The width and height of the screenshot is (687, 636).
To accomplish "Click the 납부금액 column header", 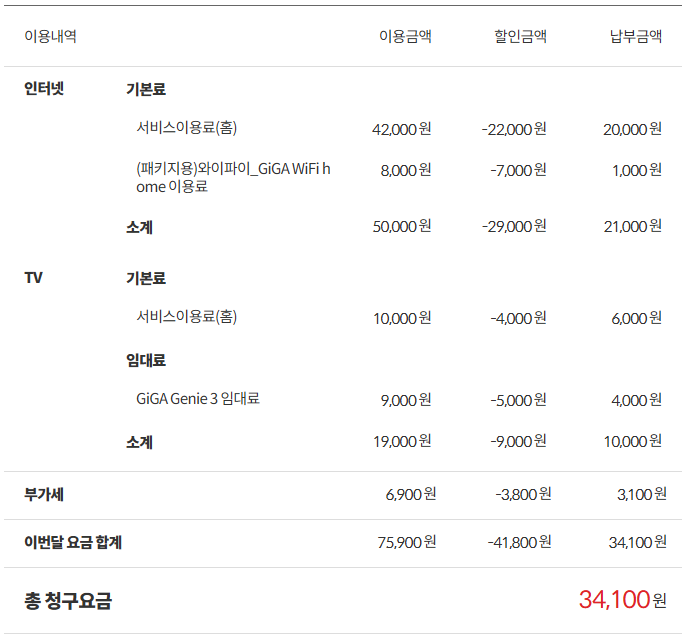I will click(x=636, y=37).
